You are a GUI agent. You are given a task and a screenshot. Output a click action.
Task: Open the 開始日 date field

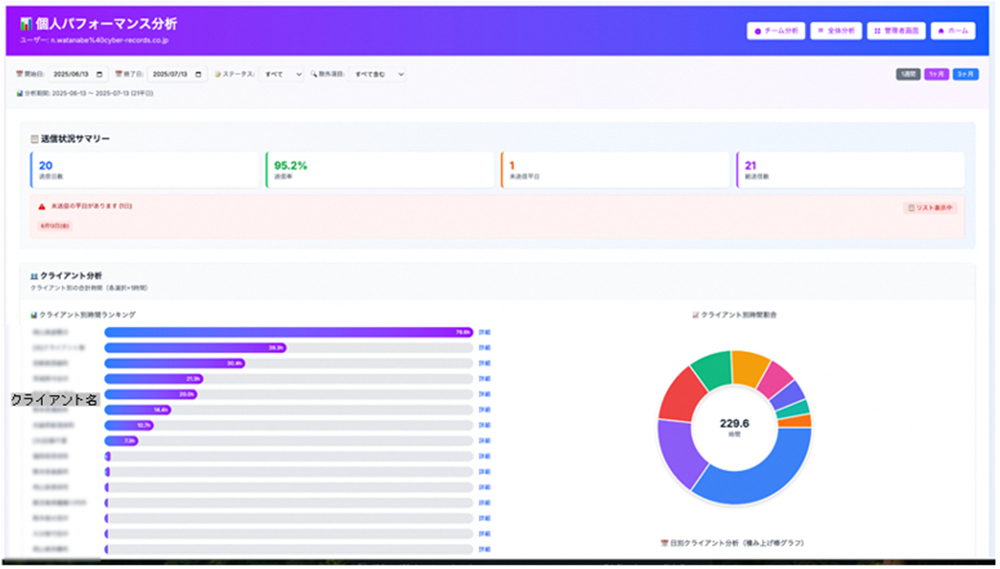[x=75, y=74]
